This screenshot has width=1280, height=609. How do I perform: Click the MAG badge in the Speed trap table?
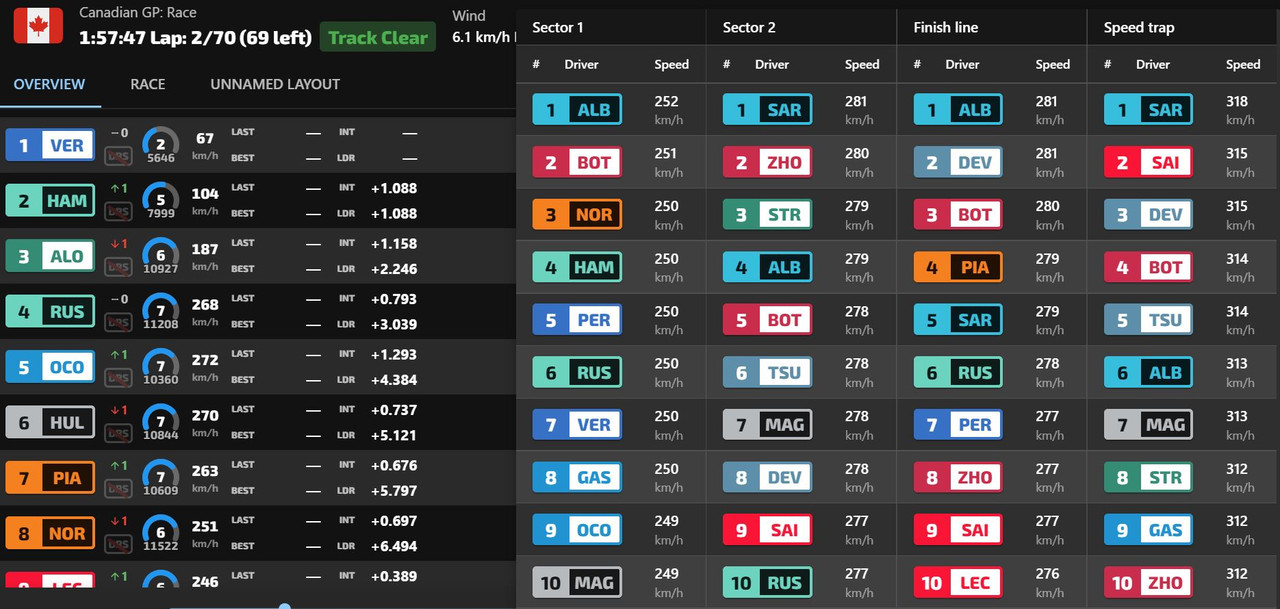(x=1148, y=424)
